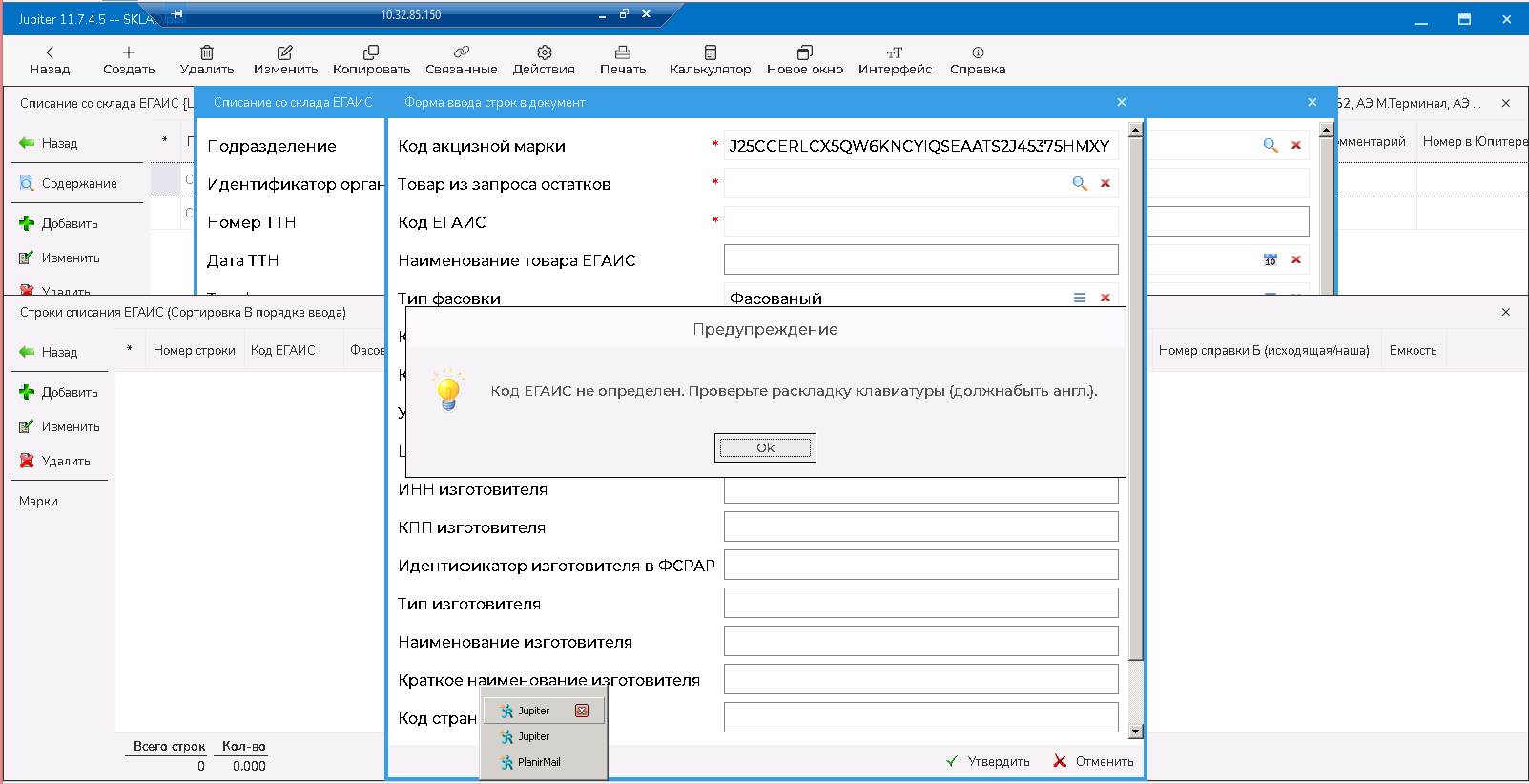This screenshot has height=784, width=1529.
Task: Click the Тип изготовителя field
Action: point(920,603)
